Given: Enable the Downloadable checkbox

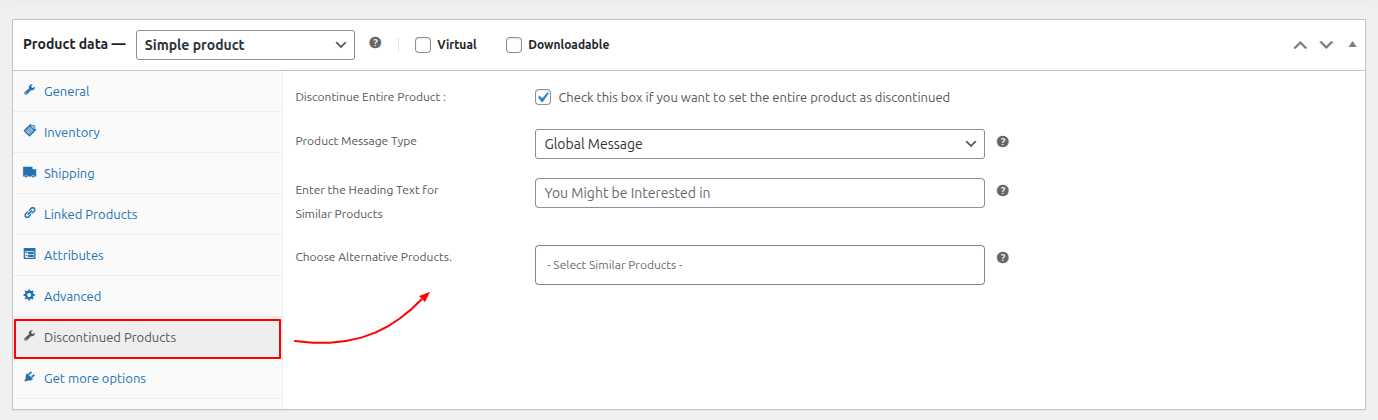Looking at the screenshot, I should click(514, 45).
